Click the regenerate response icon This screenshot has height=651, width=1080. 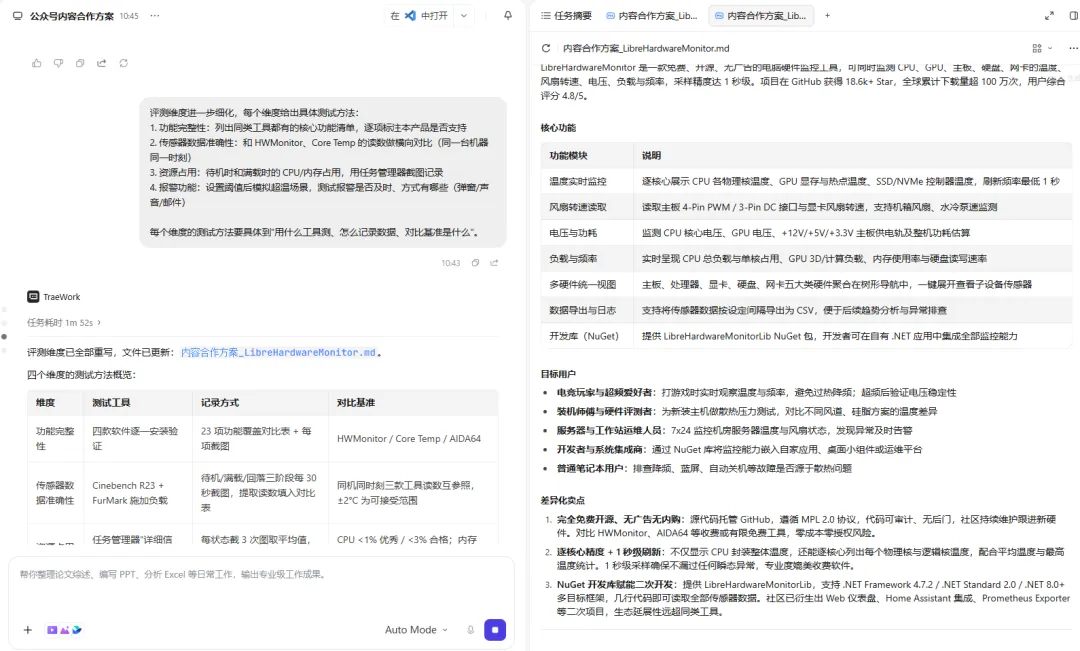(x=123, y=63)
